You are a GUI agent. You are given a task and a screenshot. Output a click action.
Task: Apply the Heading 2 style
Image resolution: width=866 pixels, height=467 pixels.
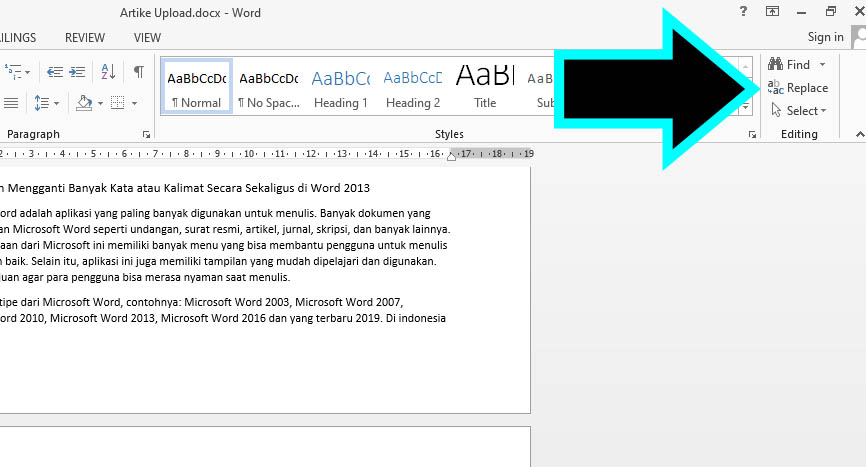coord(413,86)
